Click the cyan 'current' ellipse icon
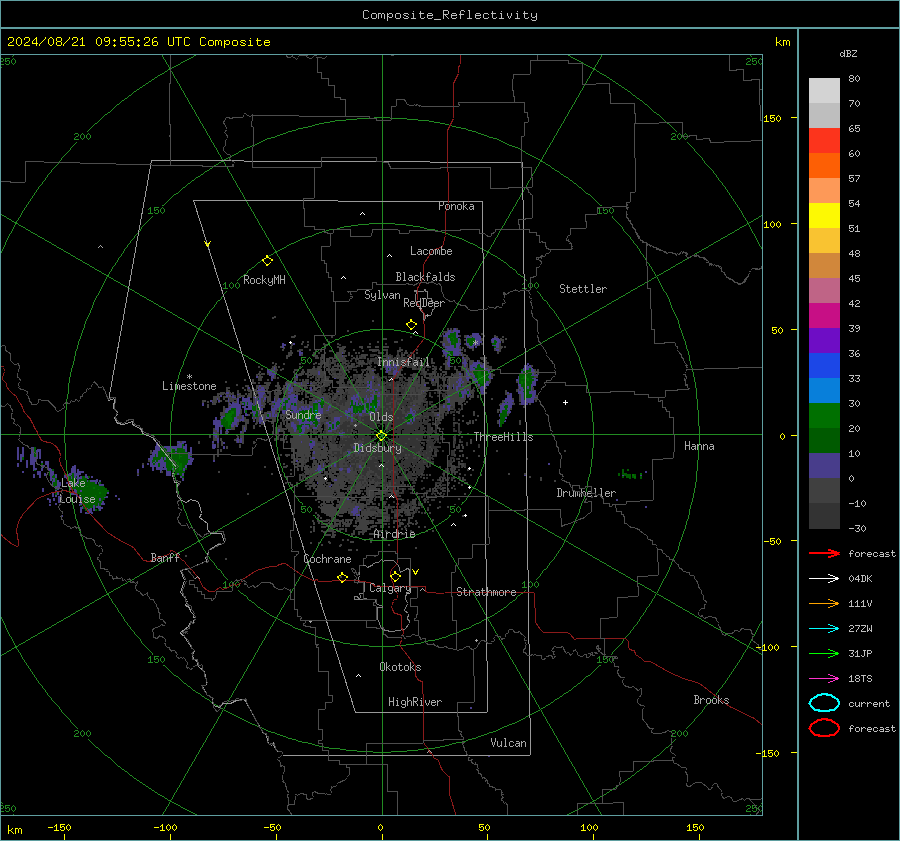 click(x=824, y=703)
